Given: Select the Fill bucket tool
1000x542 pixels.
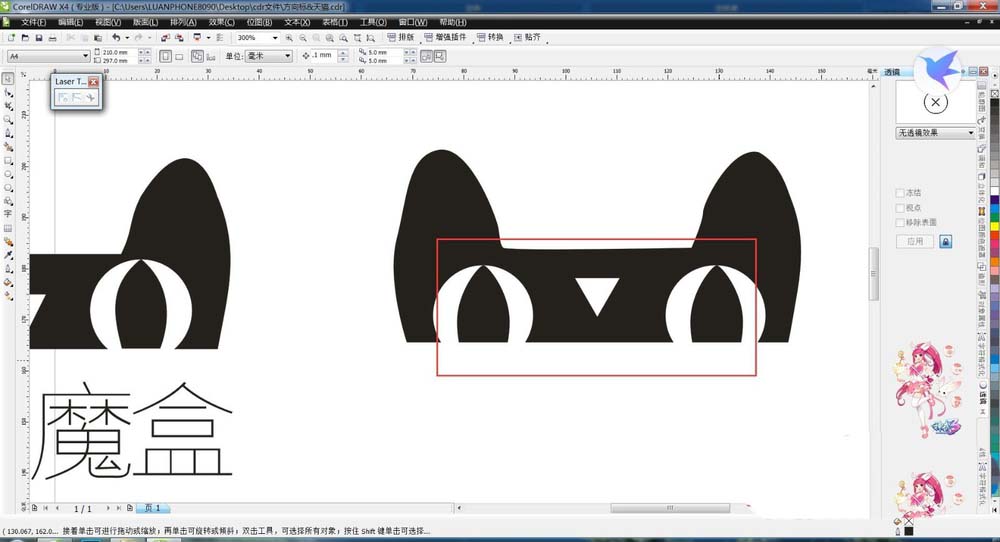Looking at the screenshot, I should point(8,282).
